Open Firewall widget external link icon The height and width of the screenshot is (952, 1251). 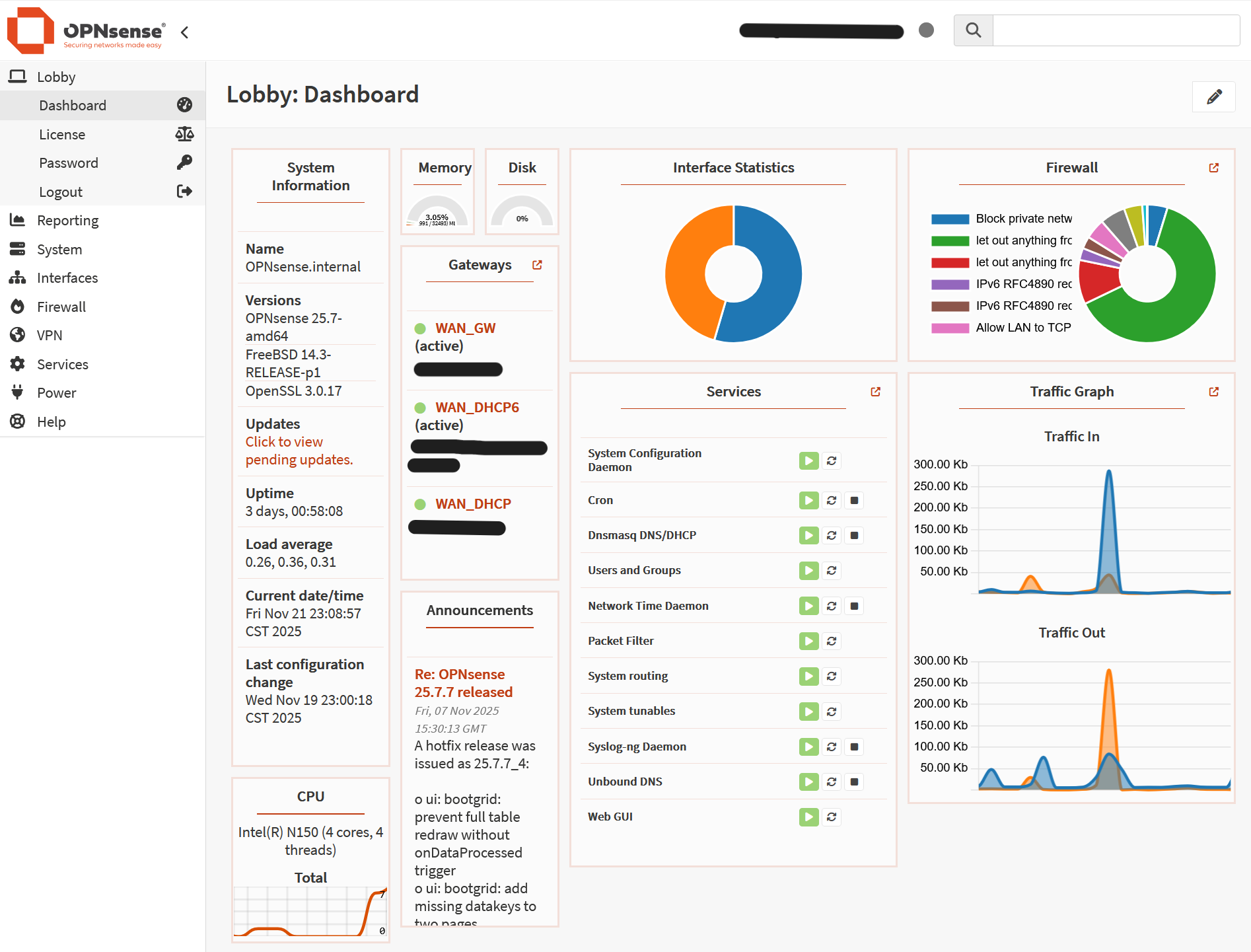1213,168
